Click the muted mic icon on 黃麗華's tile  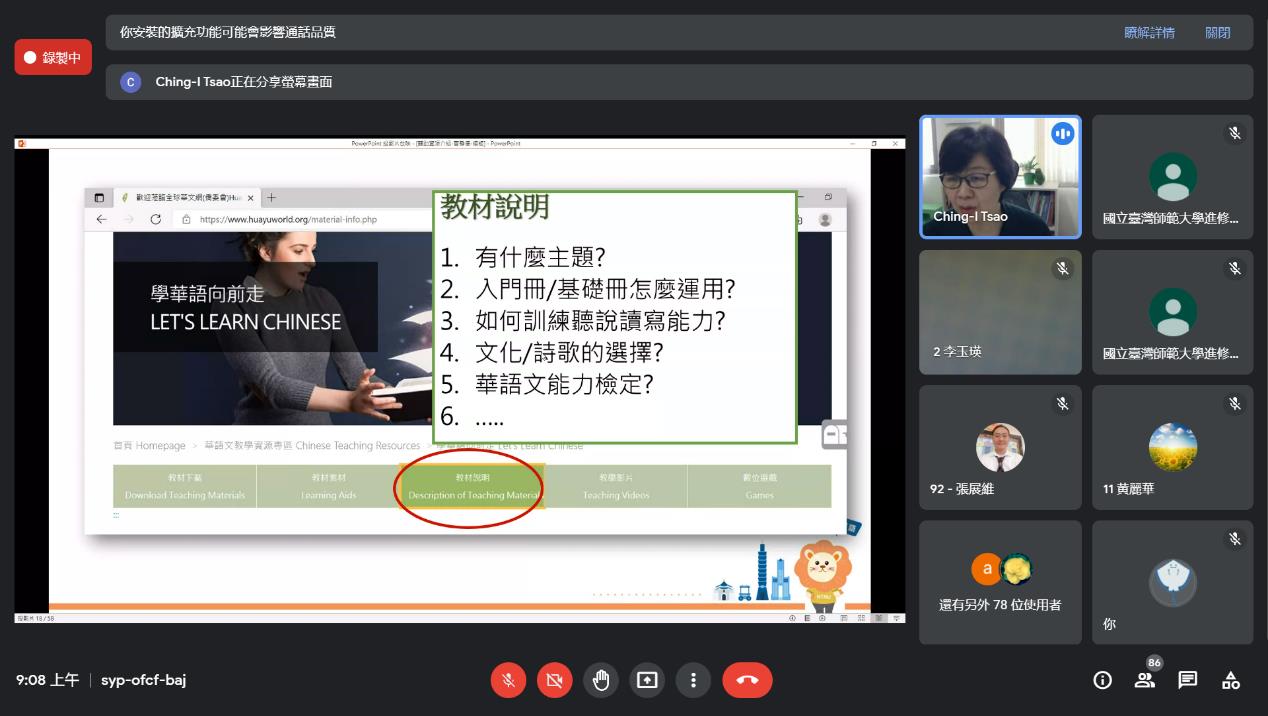pyautogui.click(x=1235, y=405)
